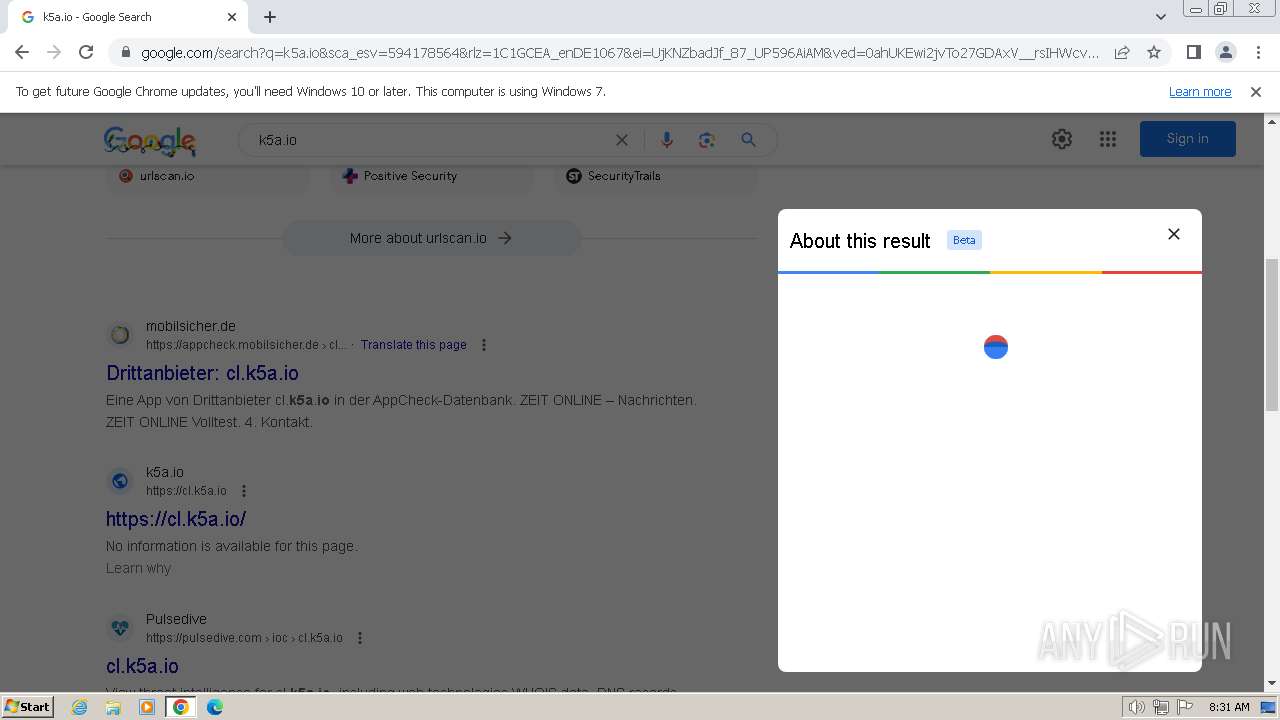Open the browser side panel icon

[1193, 52]
